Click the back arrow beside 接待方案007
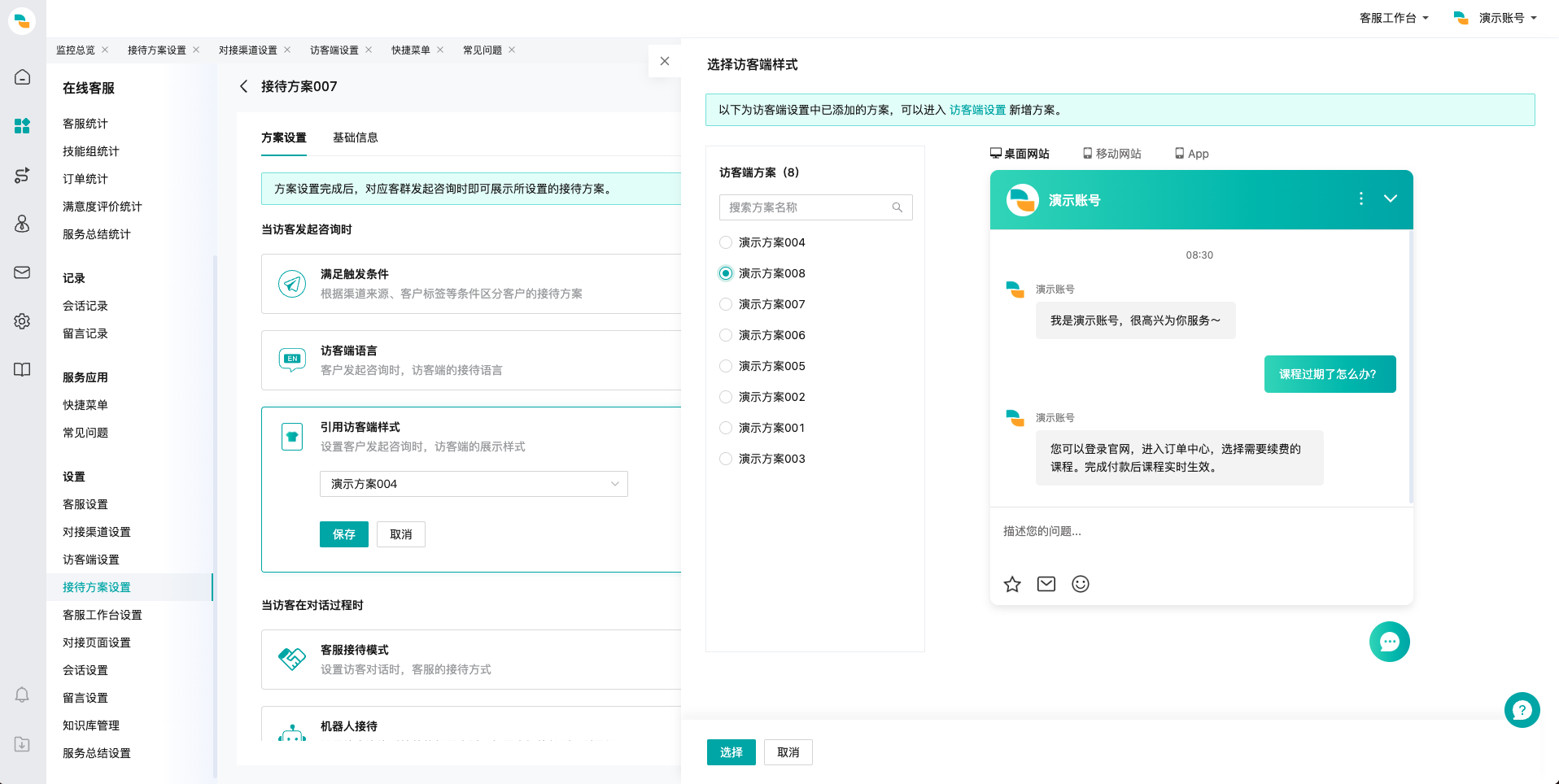 [243, 86]
